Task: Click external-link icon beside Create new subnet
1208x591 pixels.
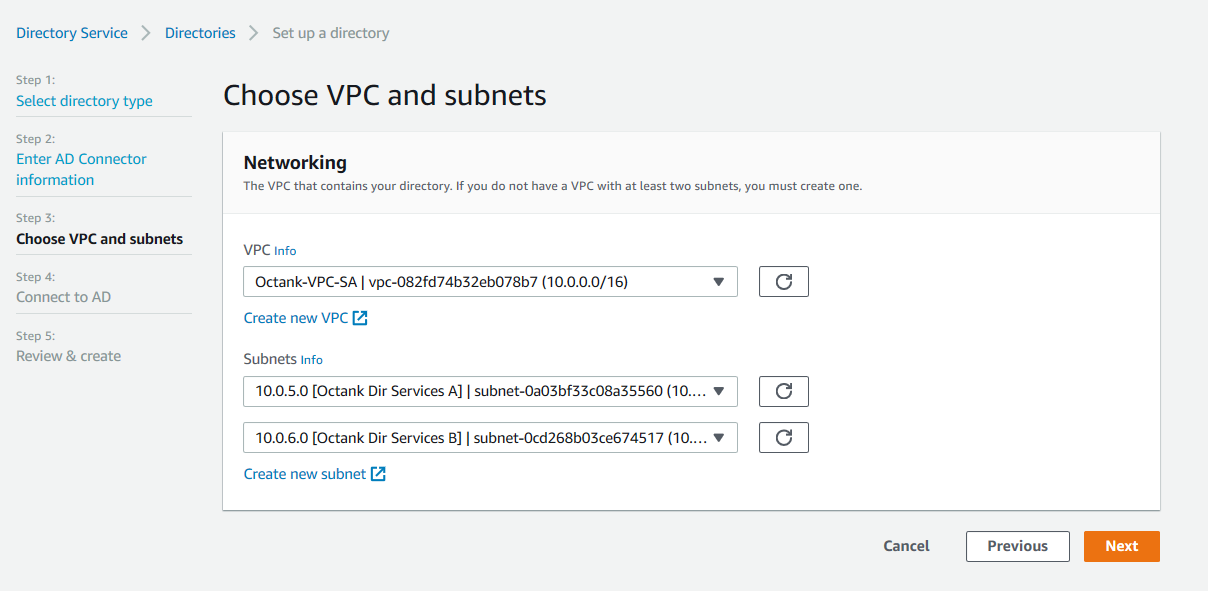Action: [x=378, y=474]
